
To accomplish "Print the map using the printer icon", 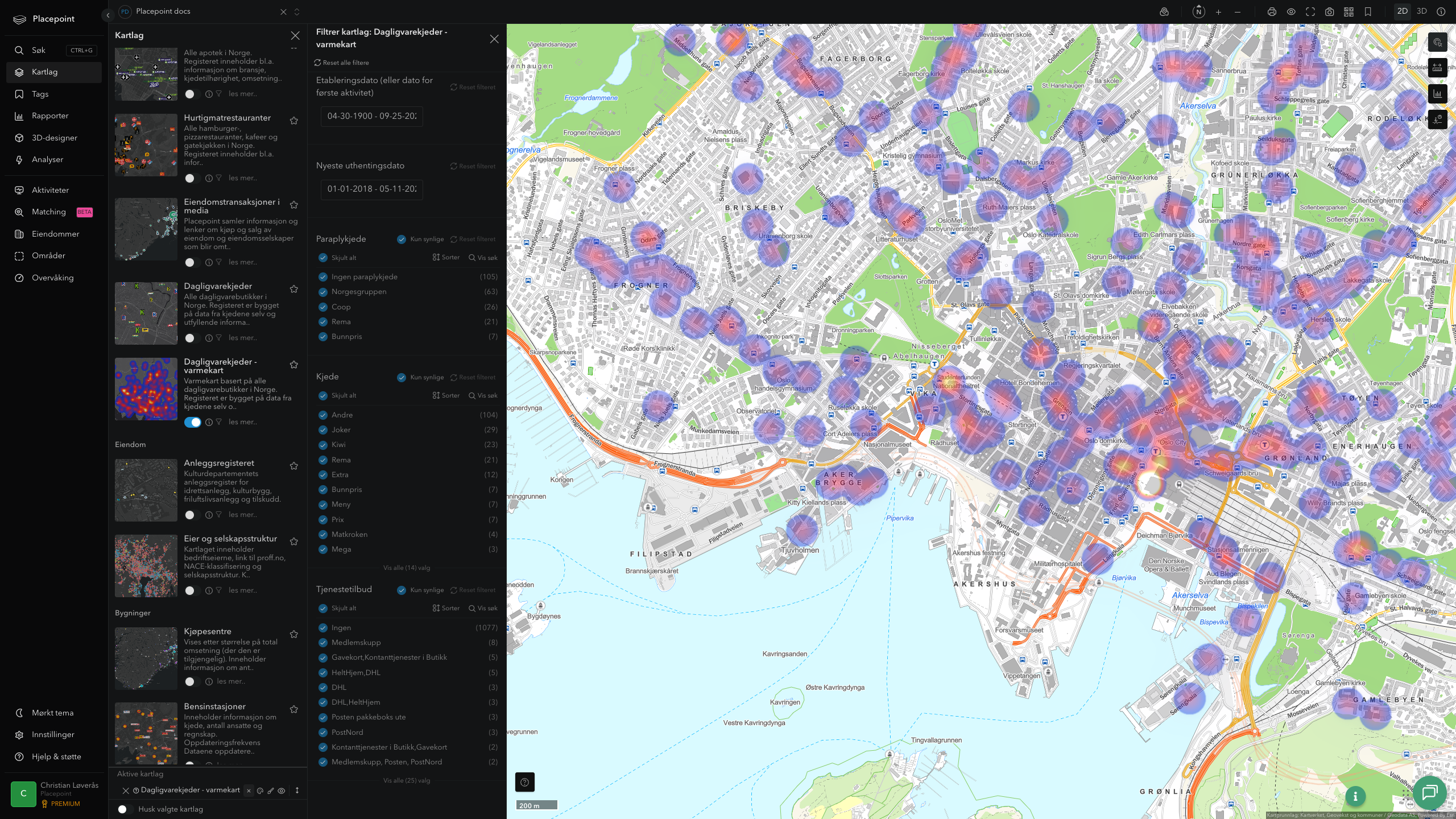I will pyautogui.click(x=1272, y=12).
